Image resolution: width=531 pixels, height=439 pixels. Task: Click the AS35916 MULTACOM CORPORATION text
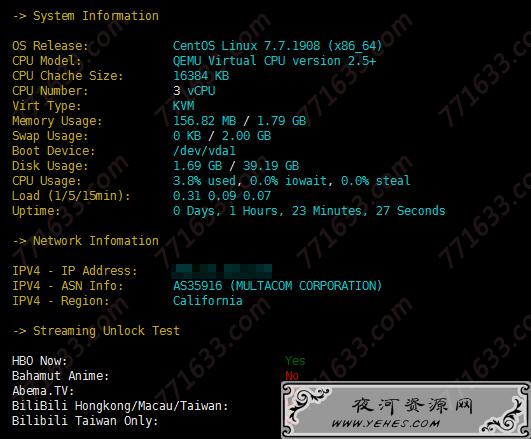277,286
